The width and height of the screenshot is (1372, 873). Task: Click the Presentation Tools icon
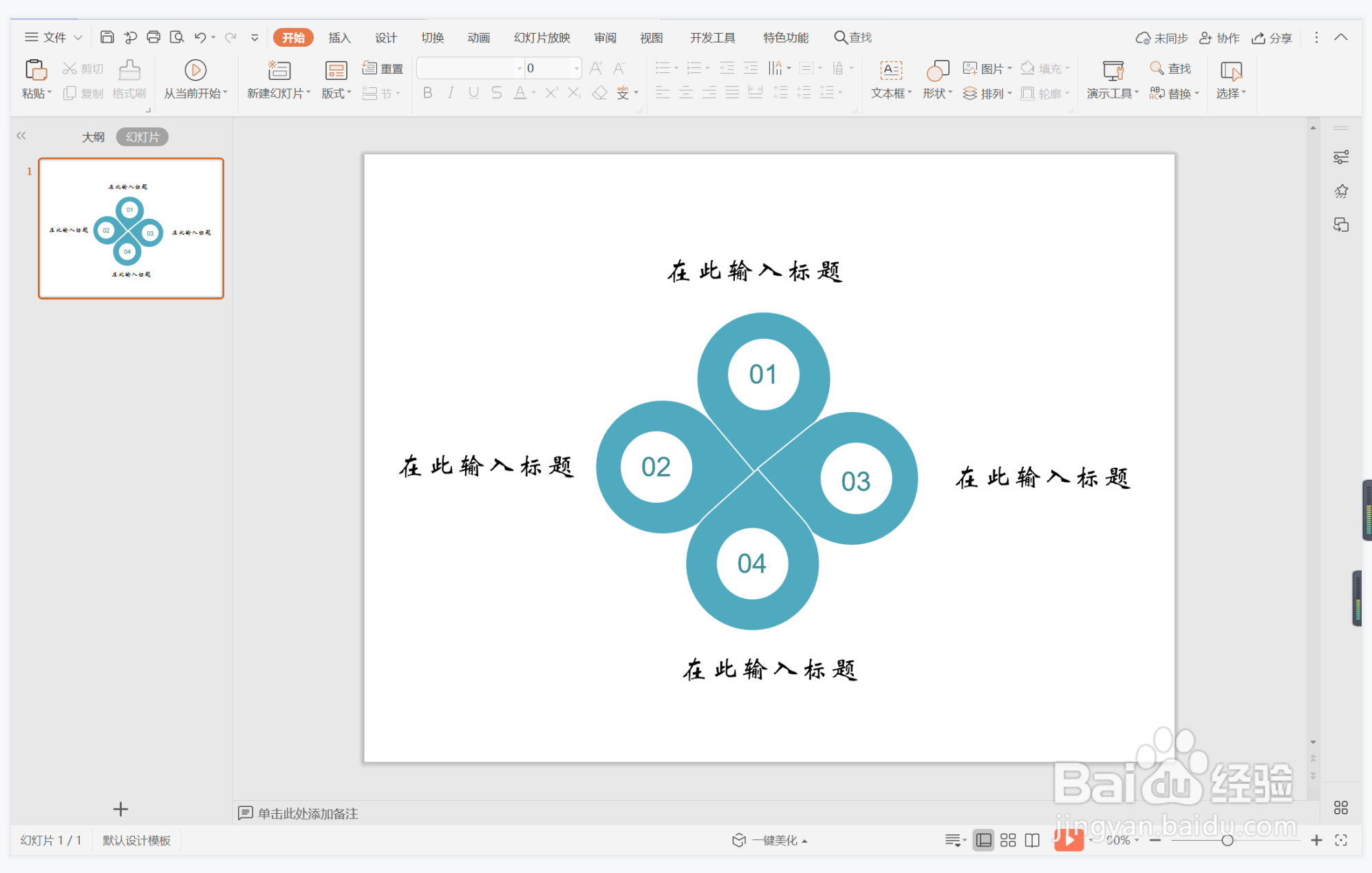click(1113, 70)
